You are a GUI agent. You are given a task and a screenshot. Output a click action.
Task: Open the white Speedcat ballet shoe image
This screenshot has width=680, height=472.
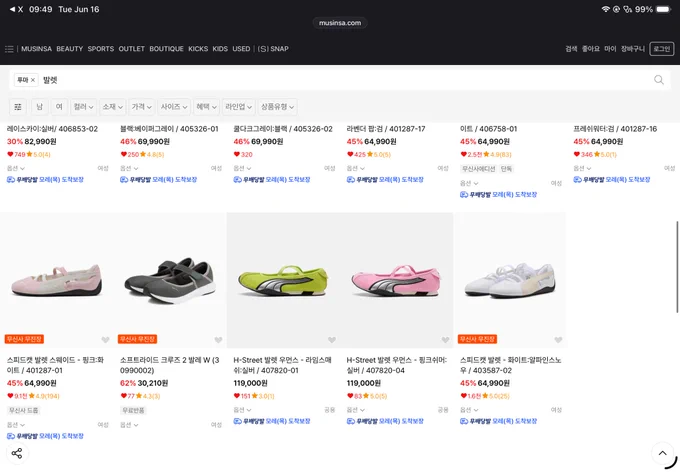(510, 280)
